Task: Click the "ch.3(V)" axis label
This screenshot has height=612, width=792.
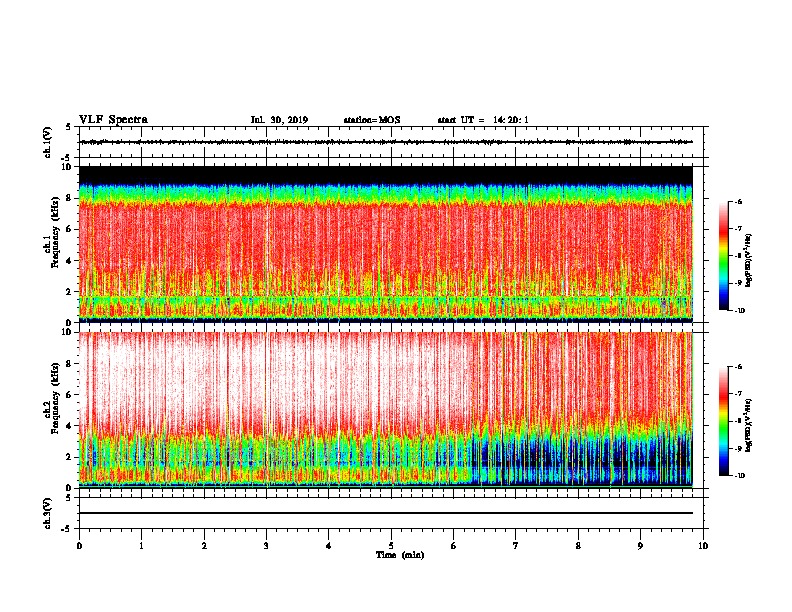Action: (x=48, y=513)
